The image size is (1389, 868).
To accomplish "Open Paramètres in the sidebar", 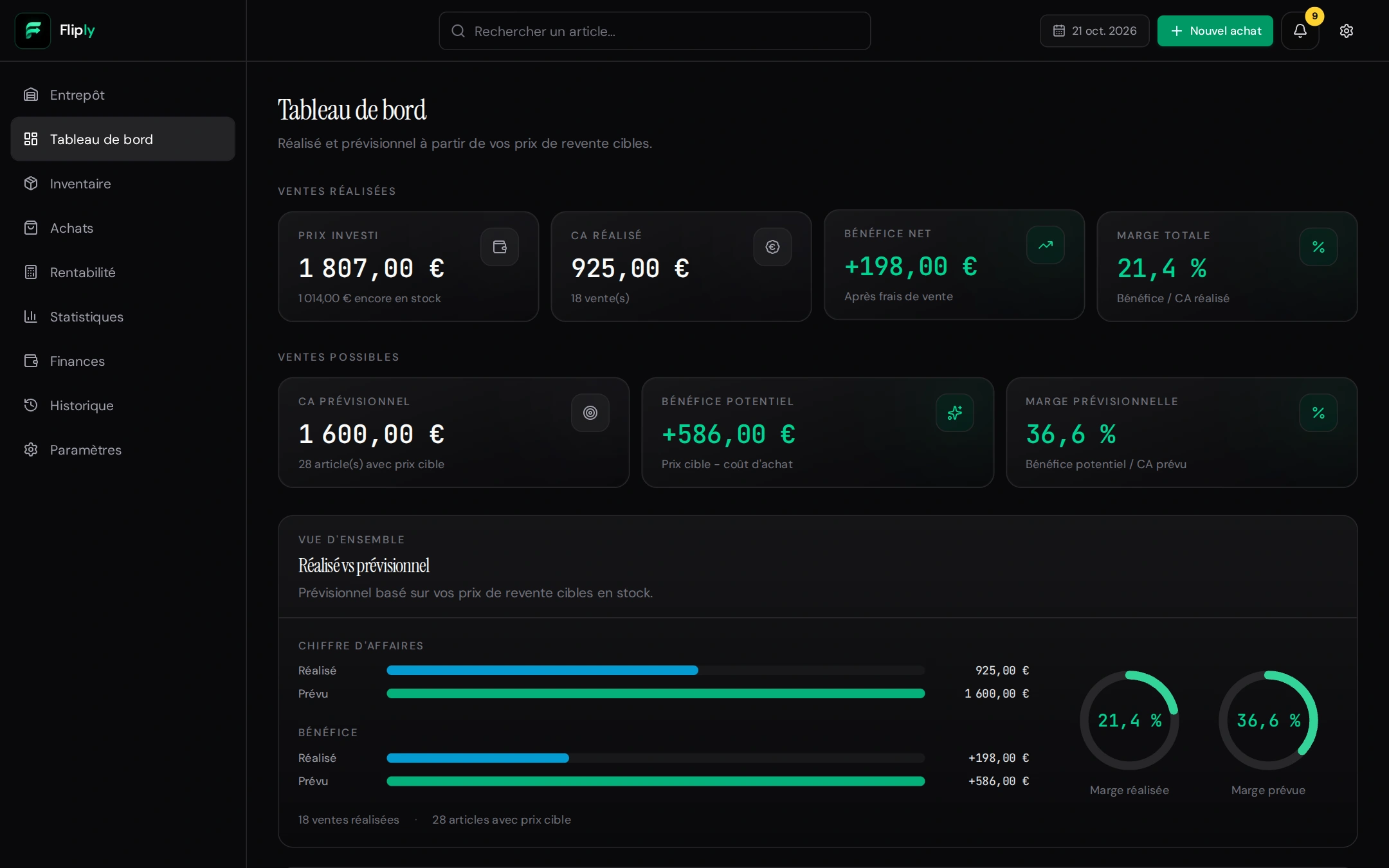I will click(x=123, y=450).
